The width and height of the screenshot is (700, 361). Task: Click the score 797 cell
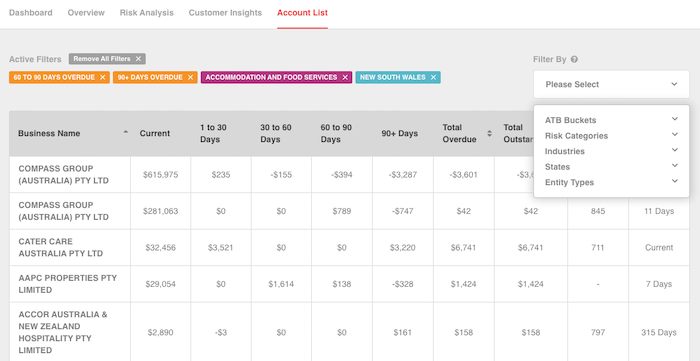(x=598, y=332)
